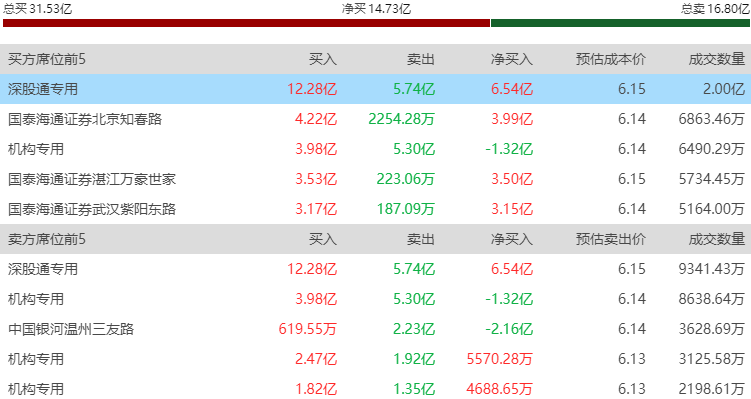
Task: Click '成交数量' header in buyer section
Action: 717,59
